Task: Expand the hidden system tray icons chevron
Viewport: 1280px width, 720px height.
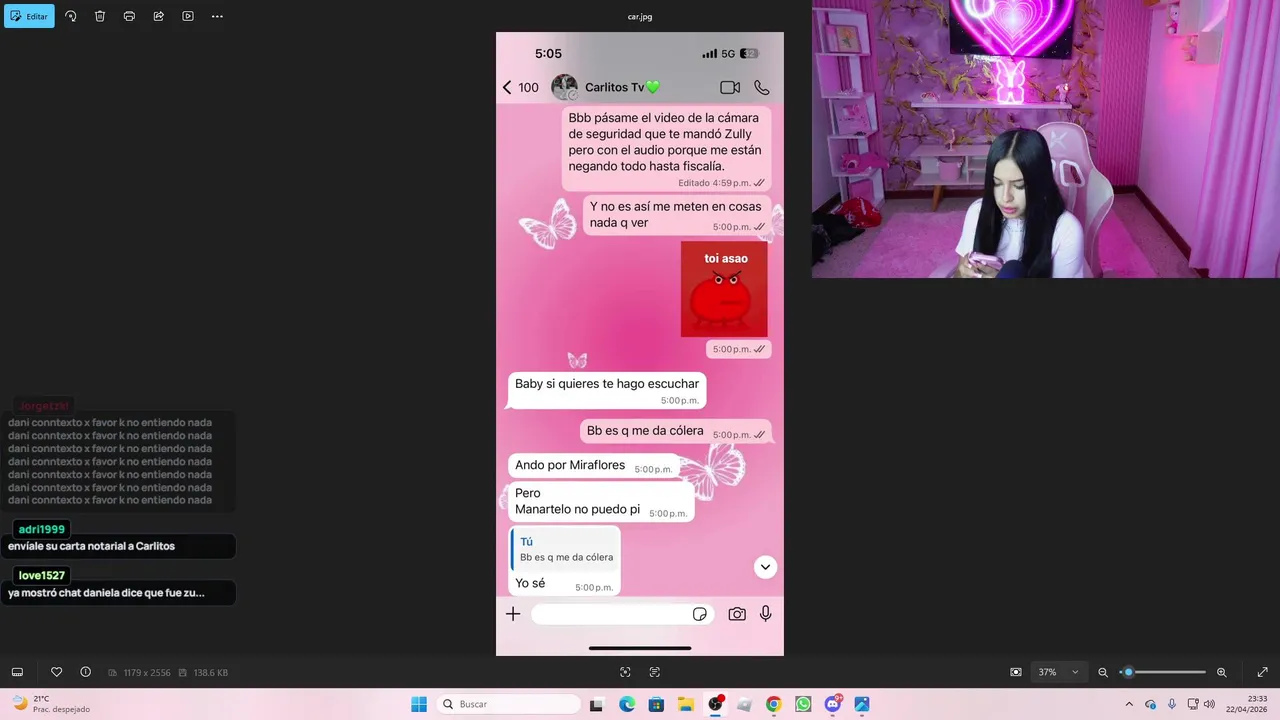Action: [x=1129, y=704]
